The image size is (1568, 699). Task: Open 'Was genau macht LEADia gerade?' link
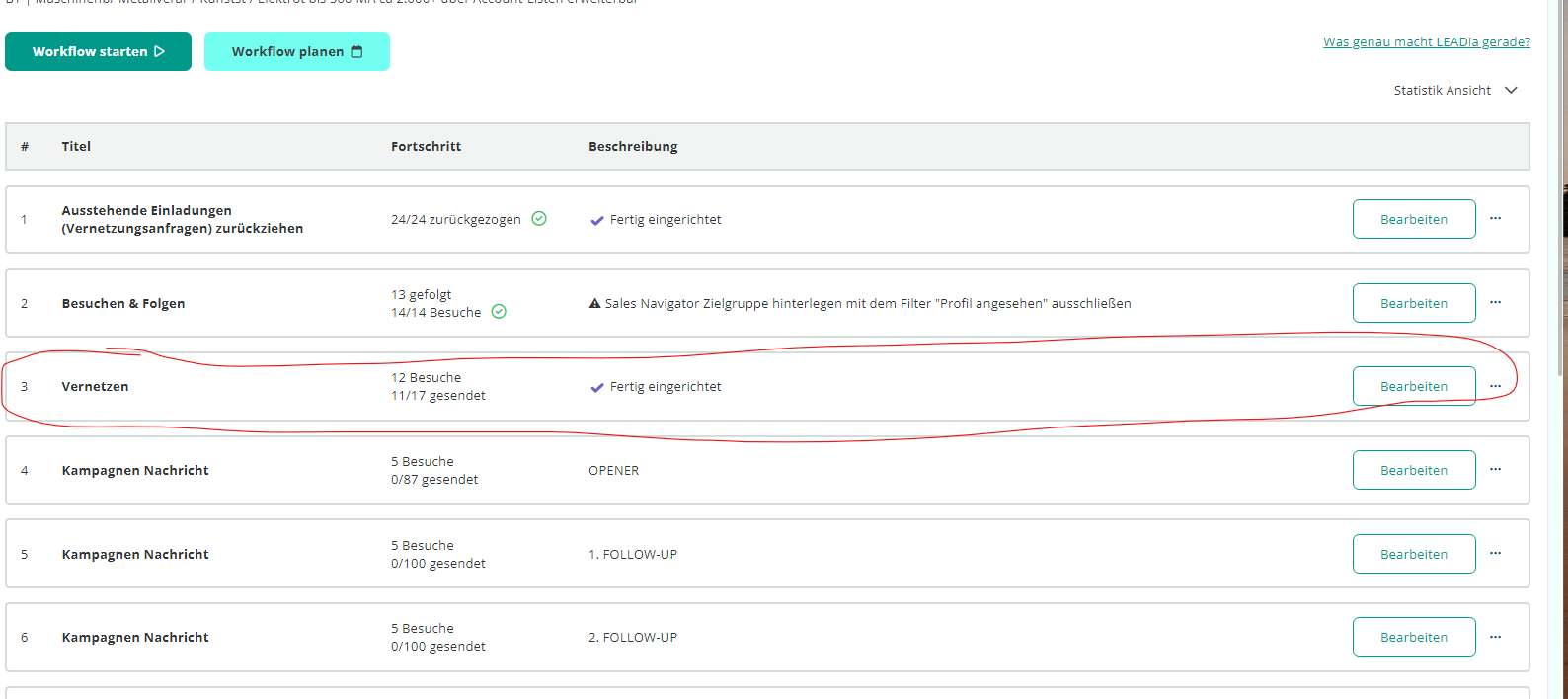pos(1427,41)
